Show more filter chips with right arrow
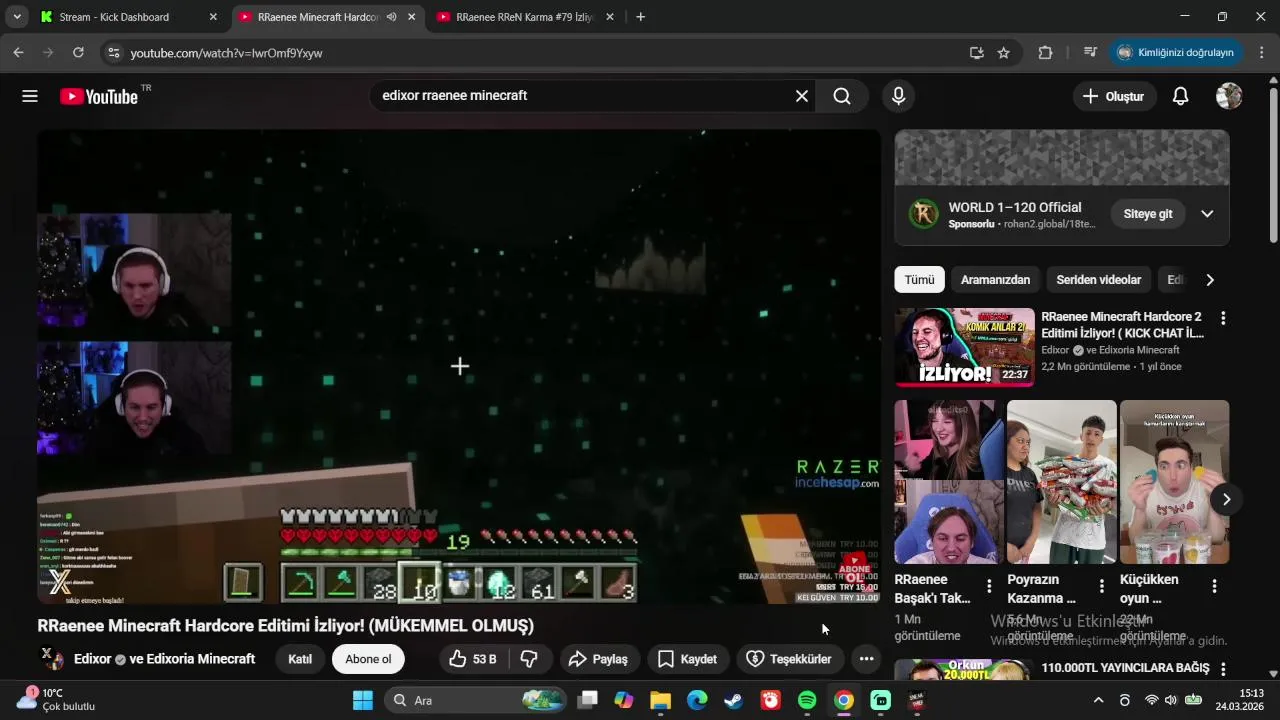The height and width of the screenshot is (720, 1280). (x=1209, y=280)
